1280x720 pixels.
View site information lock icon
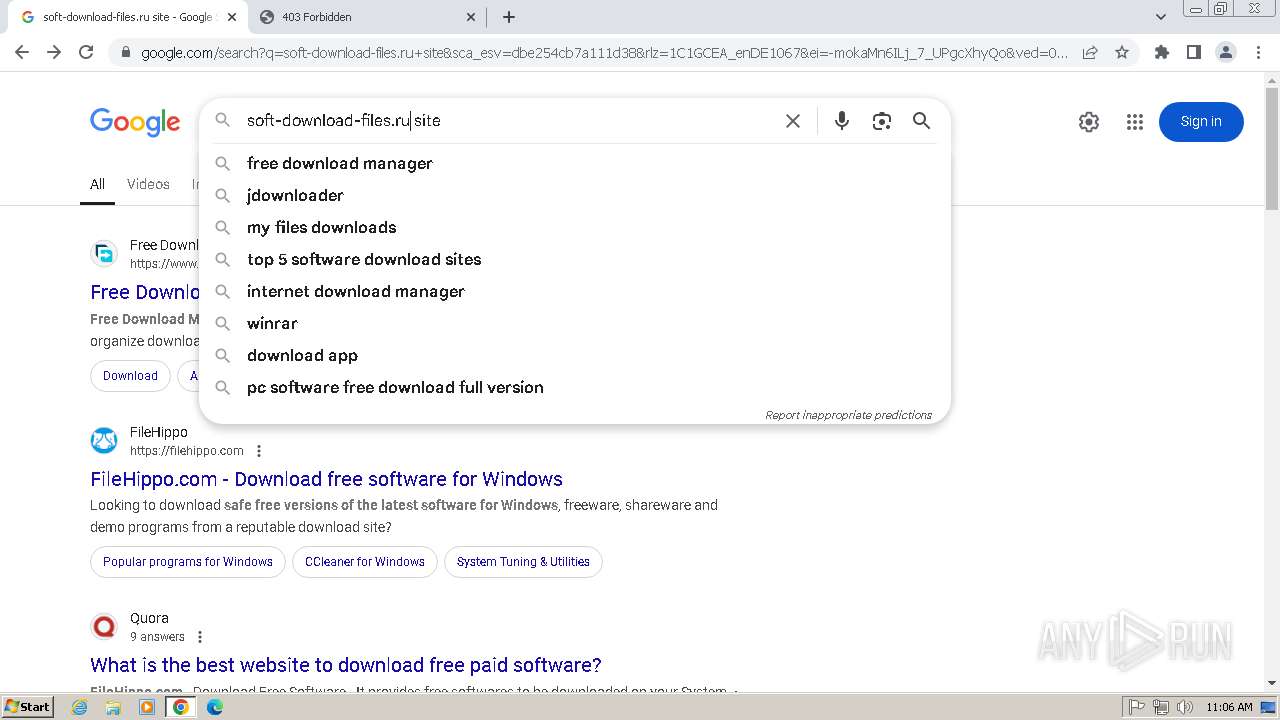125,53
